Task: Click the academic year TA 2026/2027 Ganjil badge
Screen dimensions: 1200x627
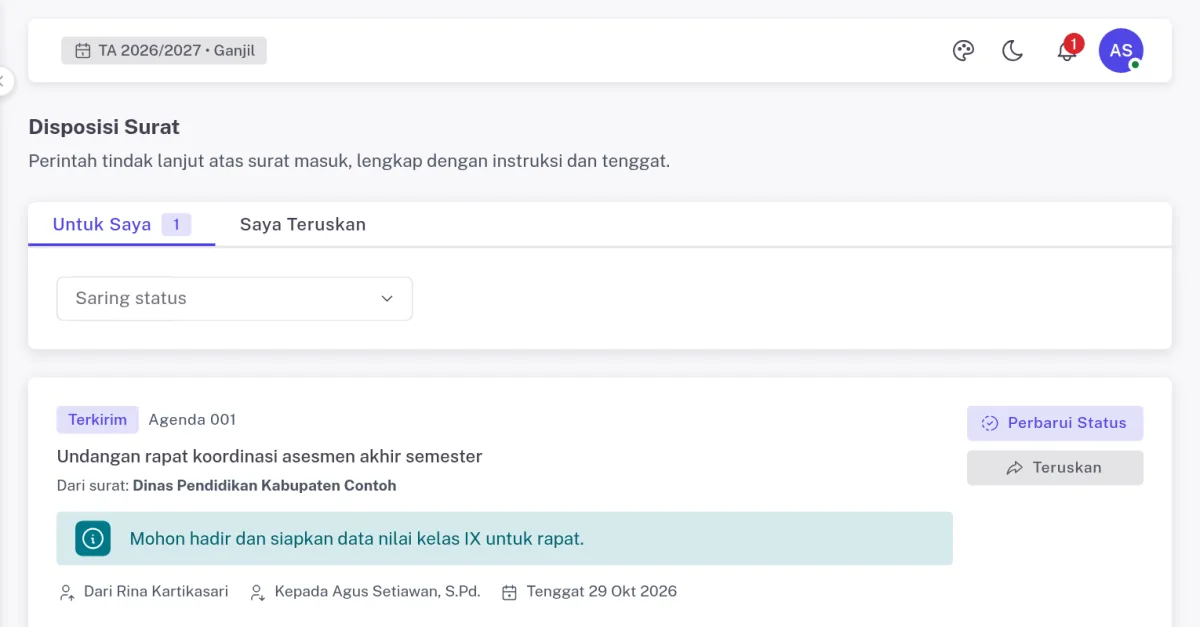Action: [164, 51]
